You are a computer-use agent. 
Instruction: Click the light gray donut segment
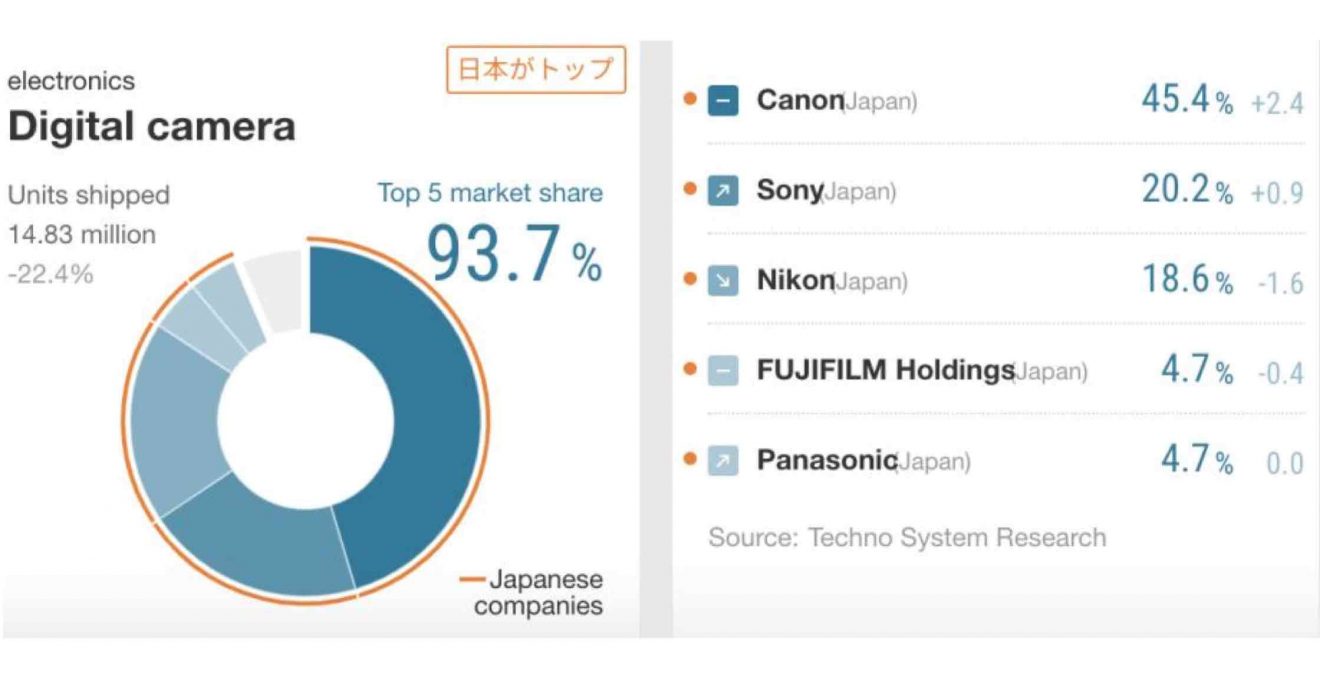click(x=277, y=288)
